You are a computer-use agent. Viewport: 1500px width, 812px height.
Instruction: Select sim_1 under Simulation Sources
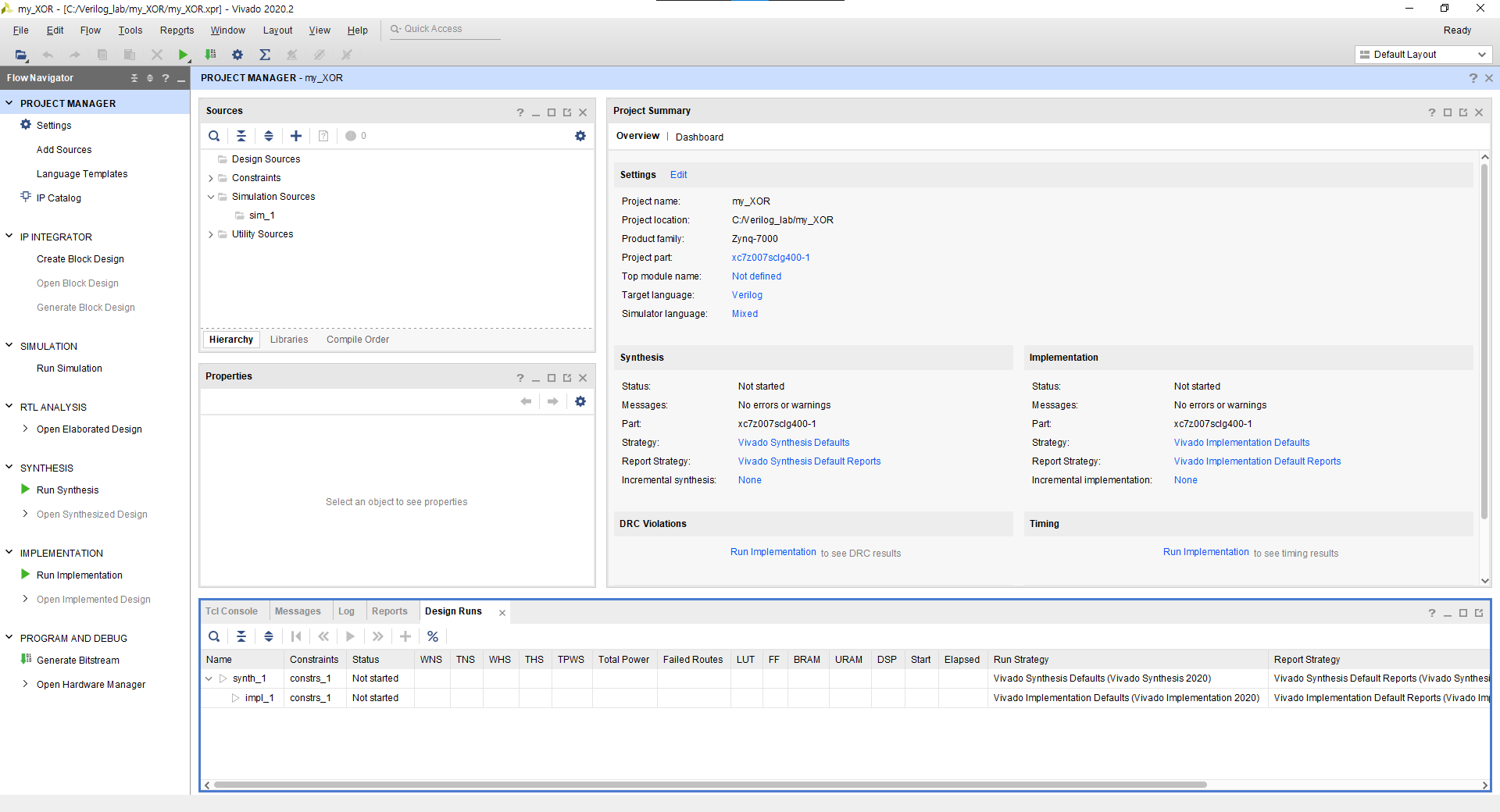(262, 215)
